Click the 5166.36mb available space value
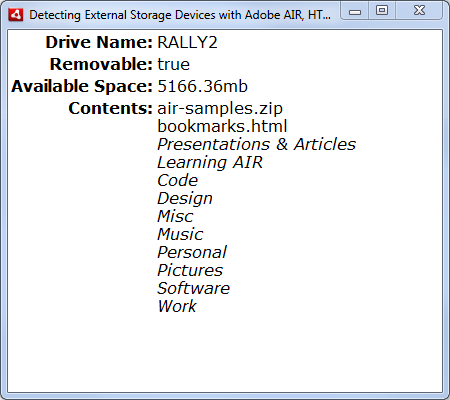The image size is (450, 400). [202, 86]
